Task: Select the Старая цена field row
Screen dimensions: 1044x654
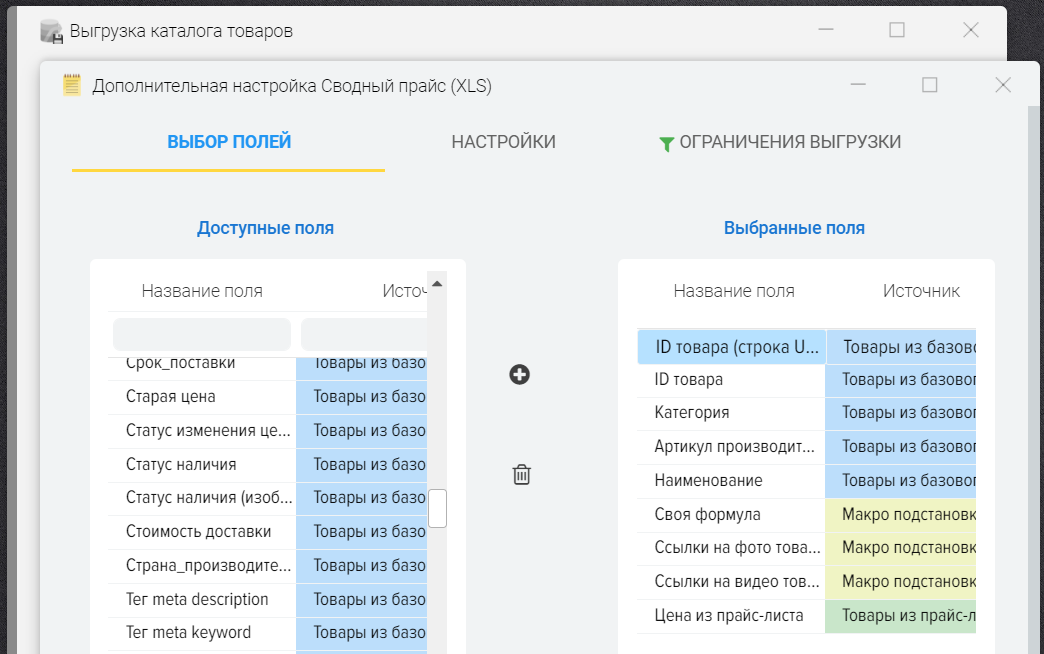Action: [x=202, y=397]
